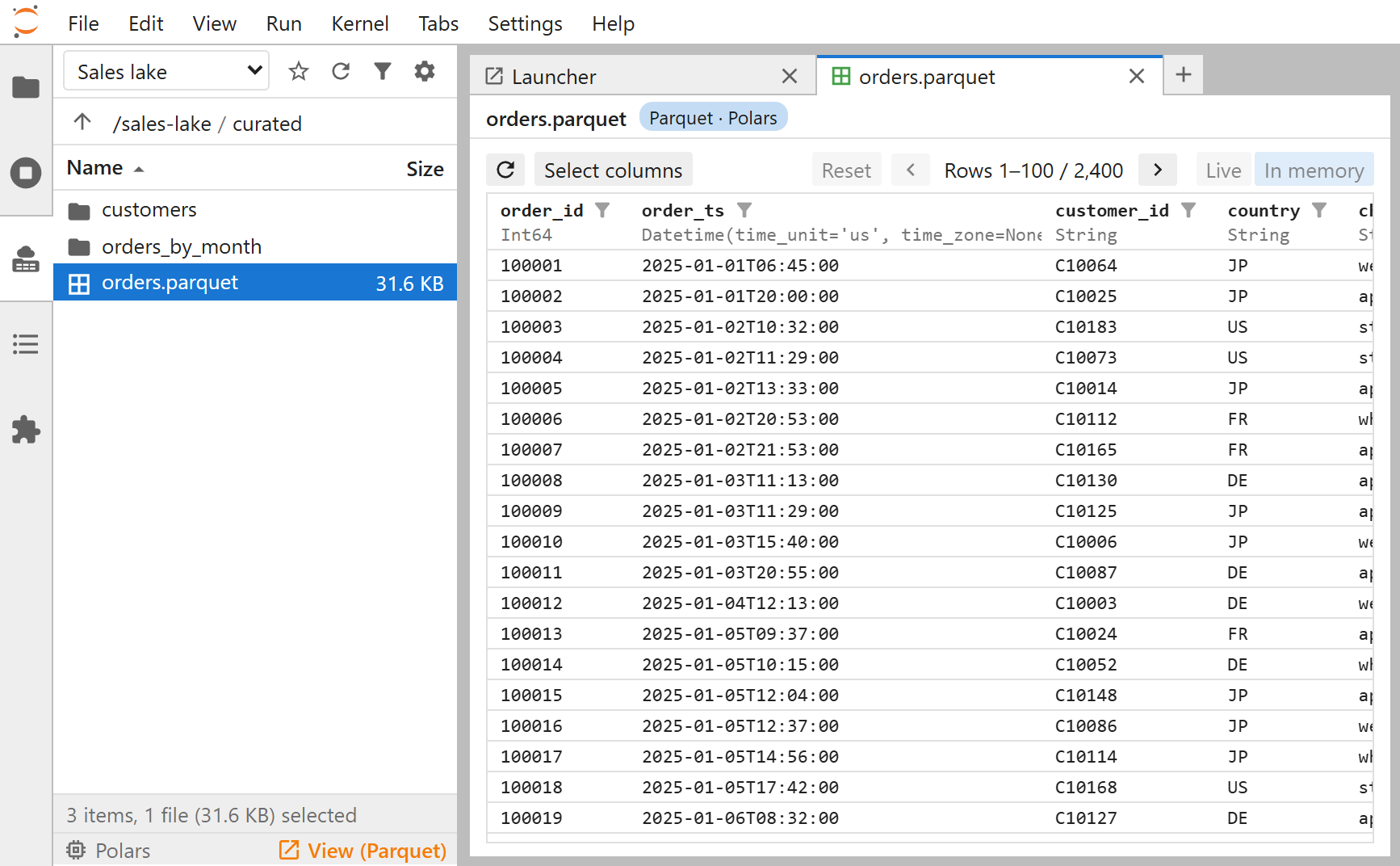Navigate to curated breadcrumb
This screenshot has width=1400, height=866.
(x=267, y=123)
